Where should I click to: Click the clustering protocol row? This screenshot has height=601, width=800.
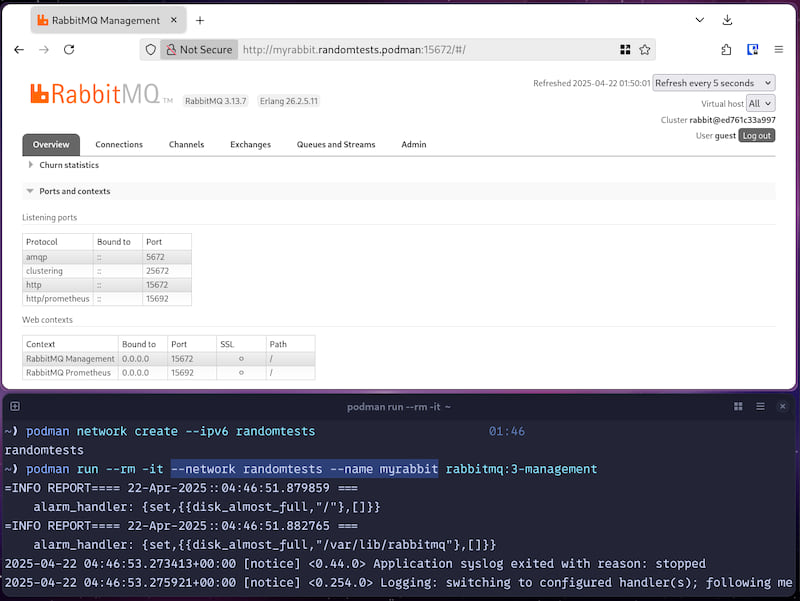pyautogui.click(x=107, y=271)
